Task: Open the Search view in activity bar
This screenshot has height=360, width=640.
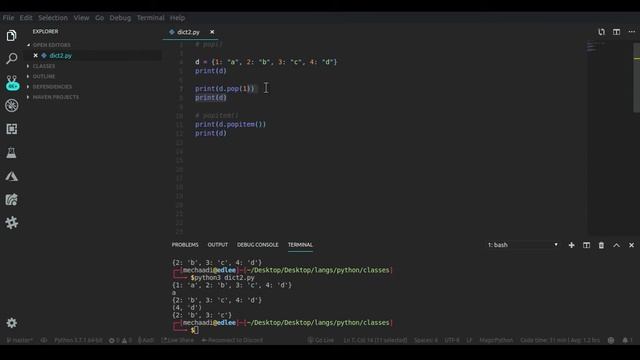Action: [x=11, y=58]
